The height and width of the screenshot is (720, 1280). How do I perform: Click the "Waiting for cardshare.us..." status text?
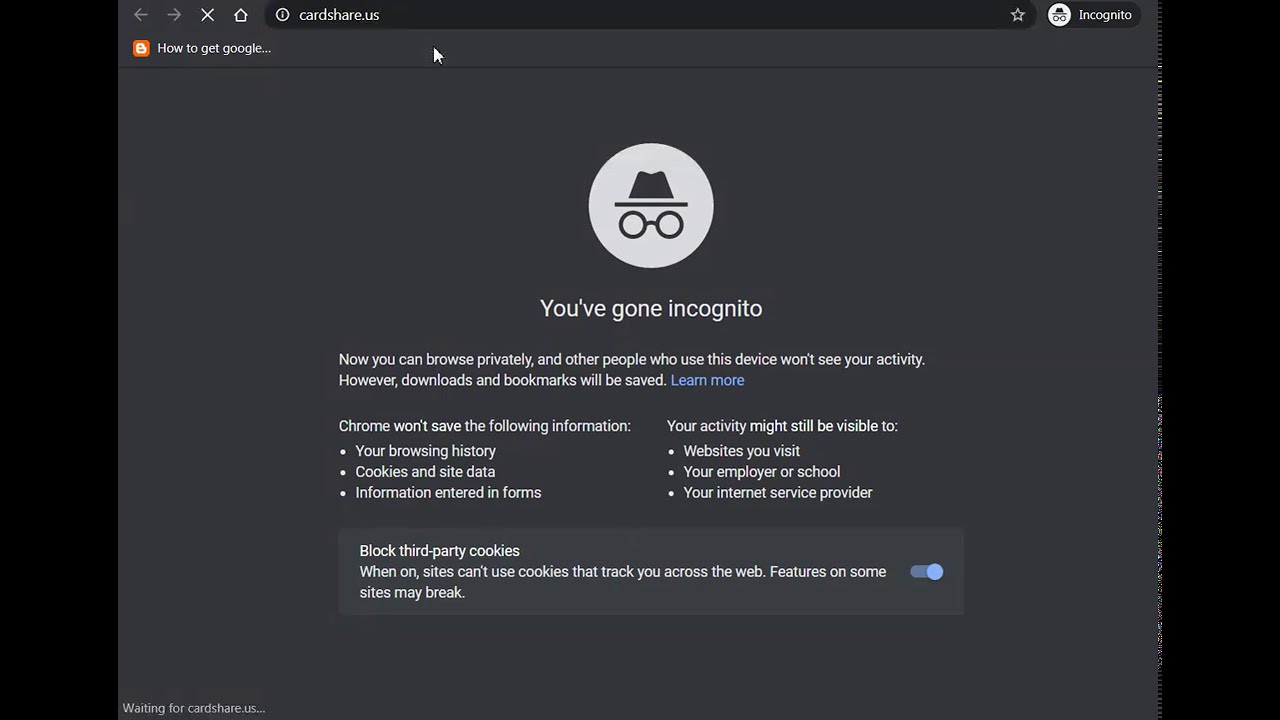(194, 708)
